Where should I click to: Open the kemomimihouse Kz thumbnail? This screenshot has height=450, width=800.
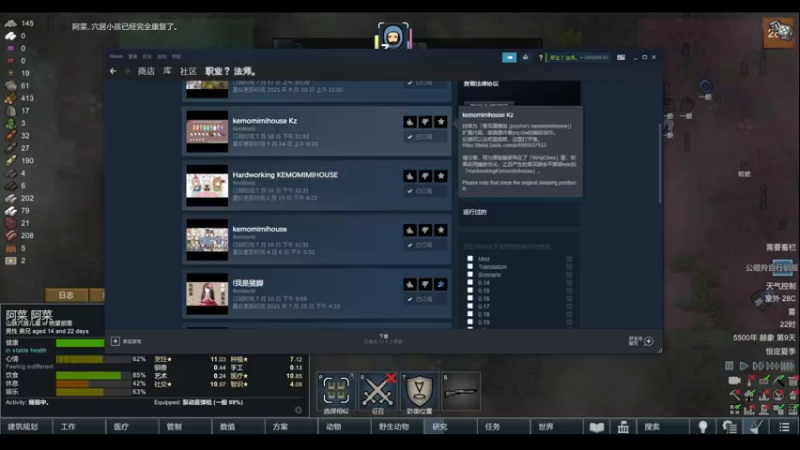[x=207, y=132]
